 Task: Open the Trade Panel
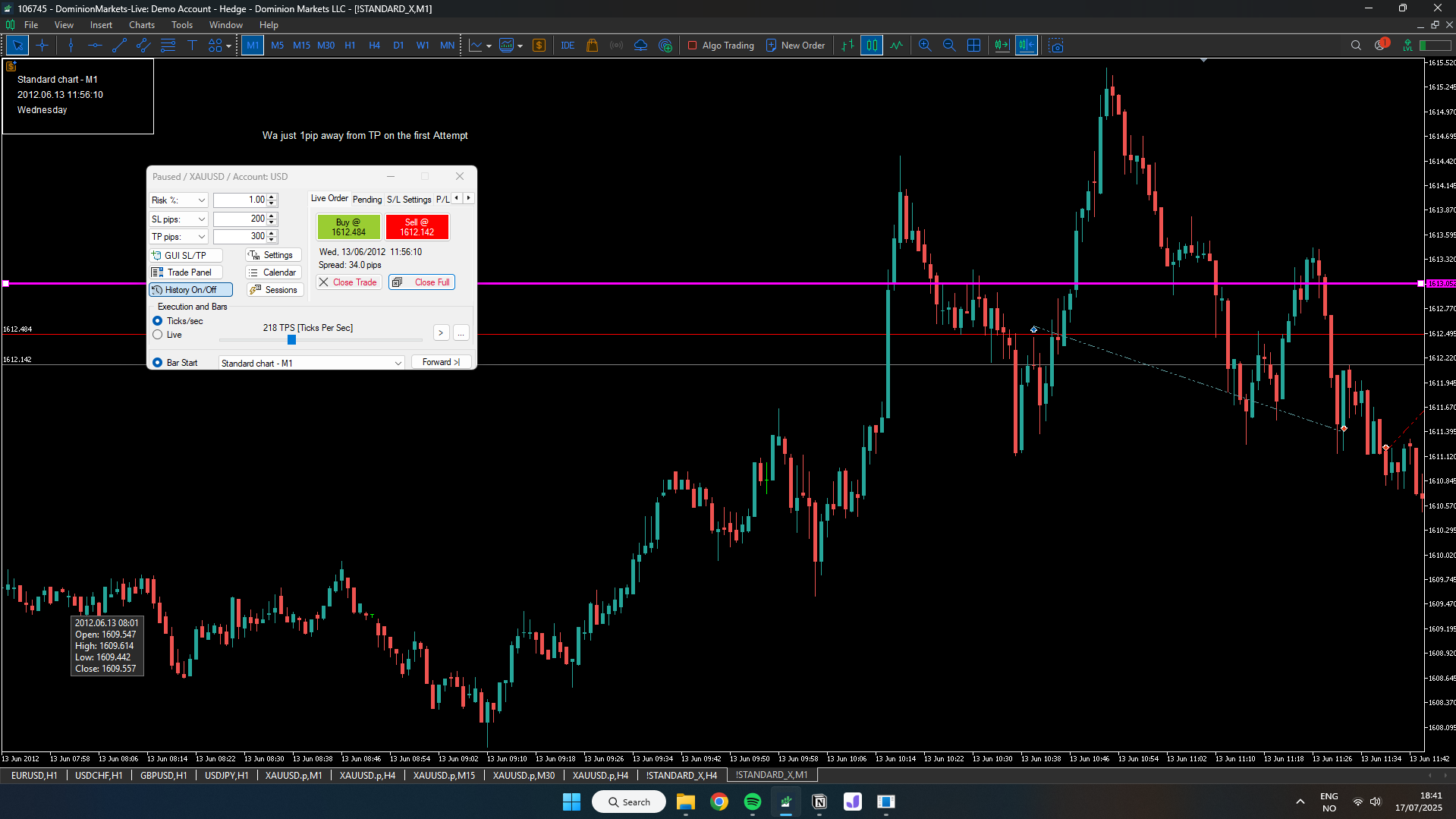tap(186, 272)
